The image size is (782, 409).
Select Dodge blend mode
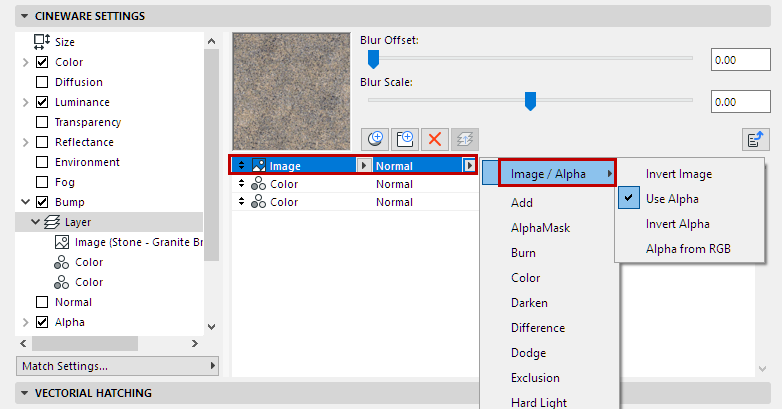529,353
